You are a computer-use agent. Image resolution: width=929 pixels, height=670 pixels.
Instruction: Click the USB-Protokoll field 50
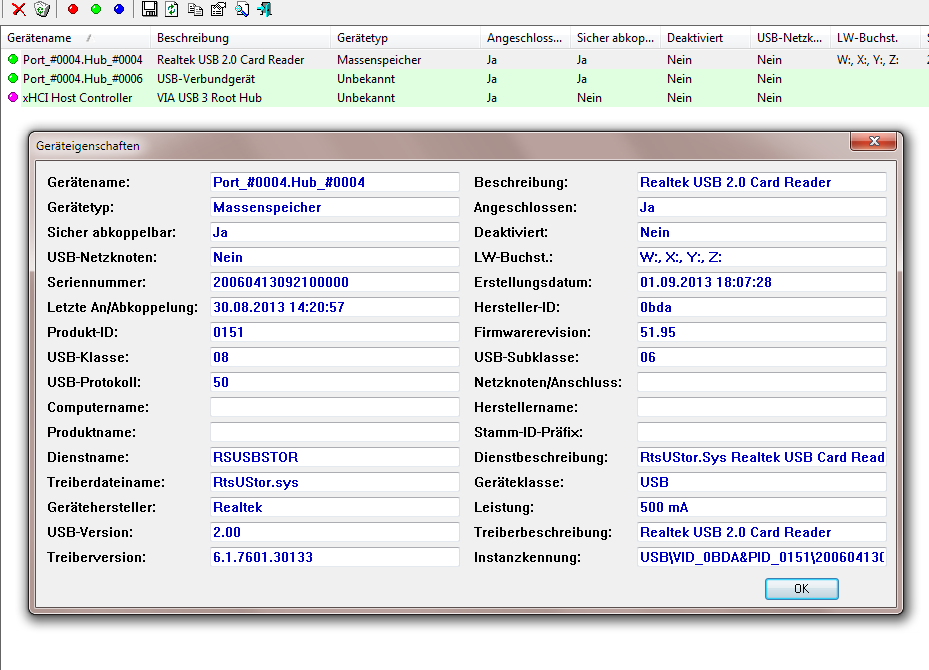335,382
